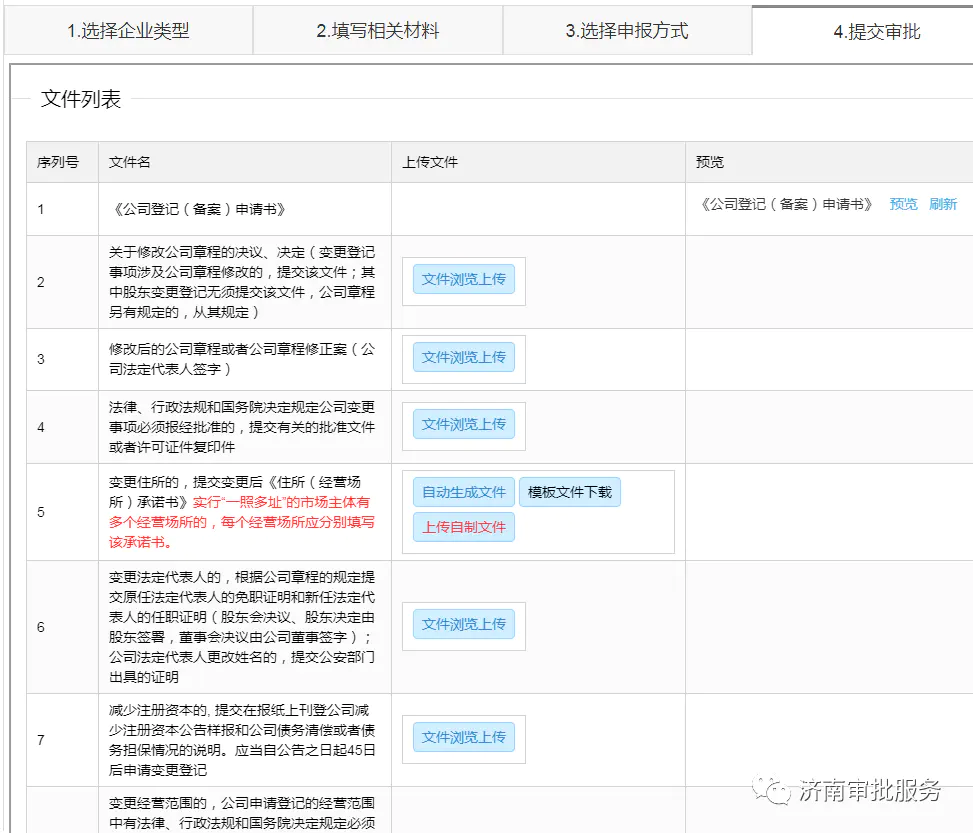Click 刷新 to refresh the application form preview

pos(945,203)
